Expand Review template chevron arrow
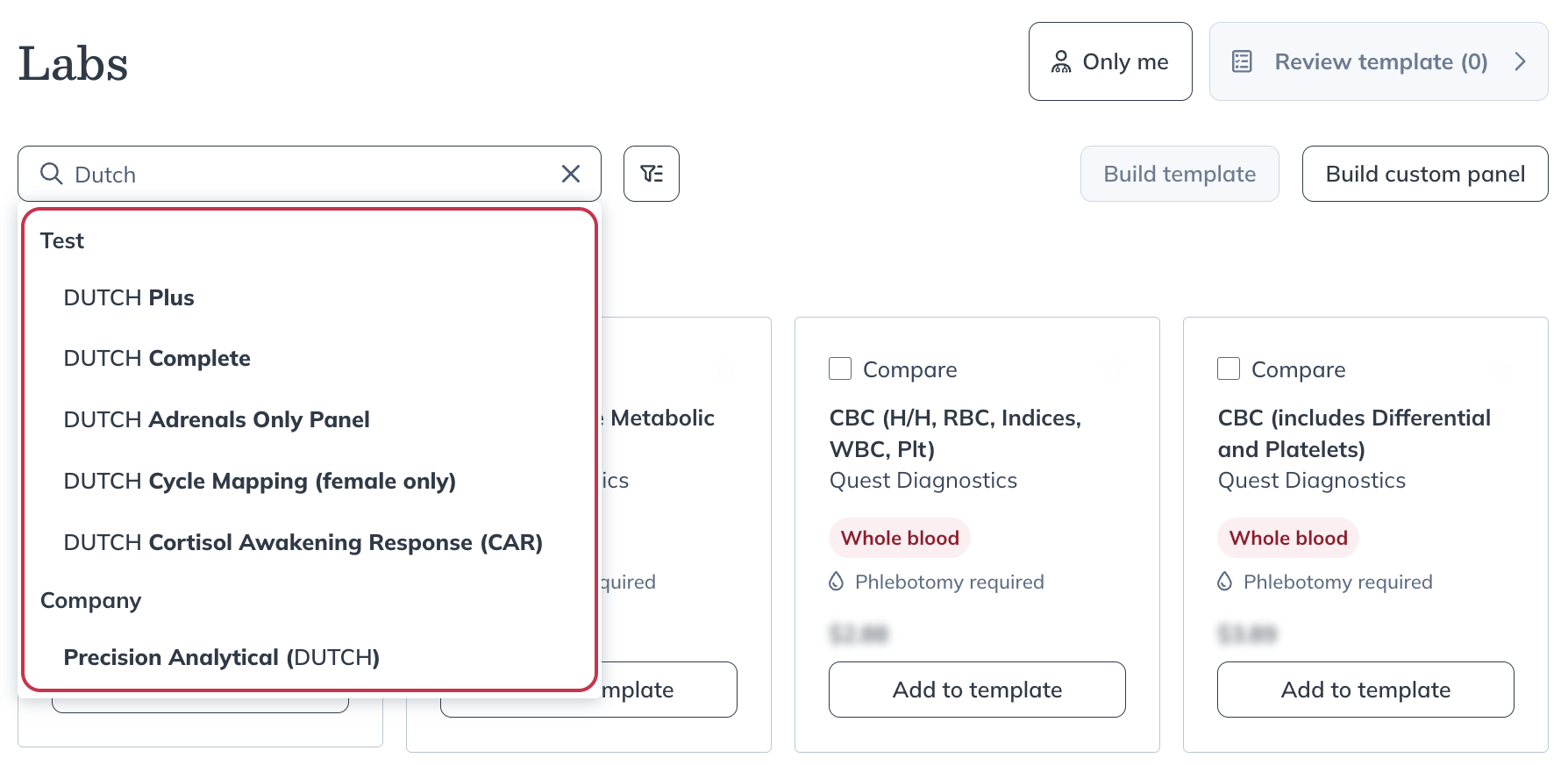 pos(1521,61)
